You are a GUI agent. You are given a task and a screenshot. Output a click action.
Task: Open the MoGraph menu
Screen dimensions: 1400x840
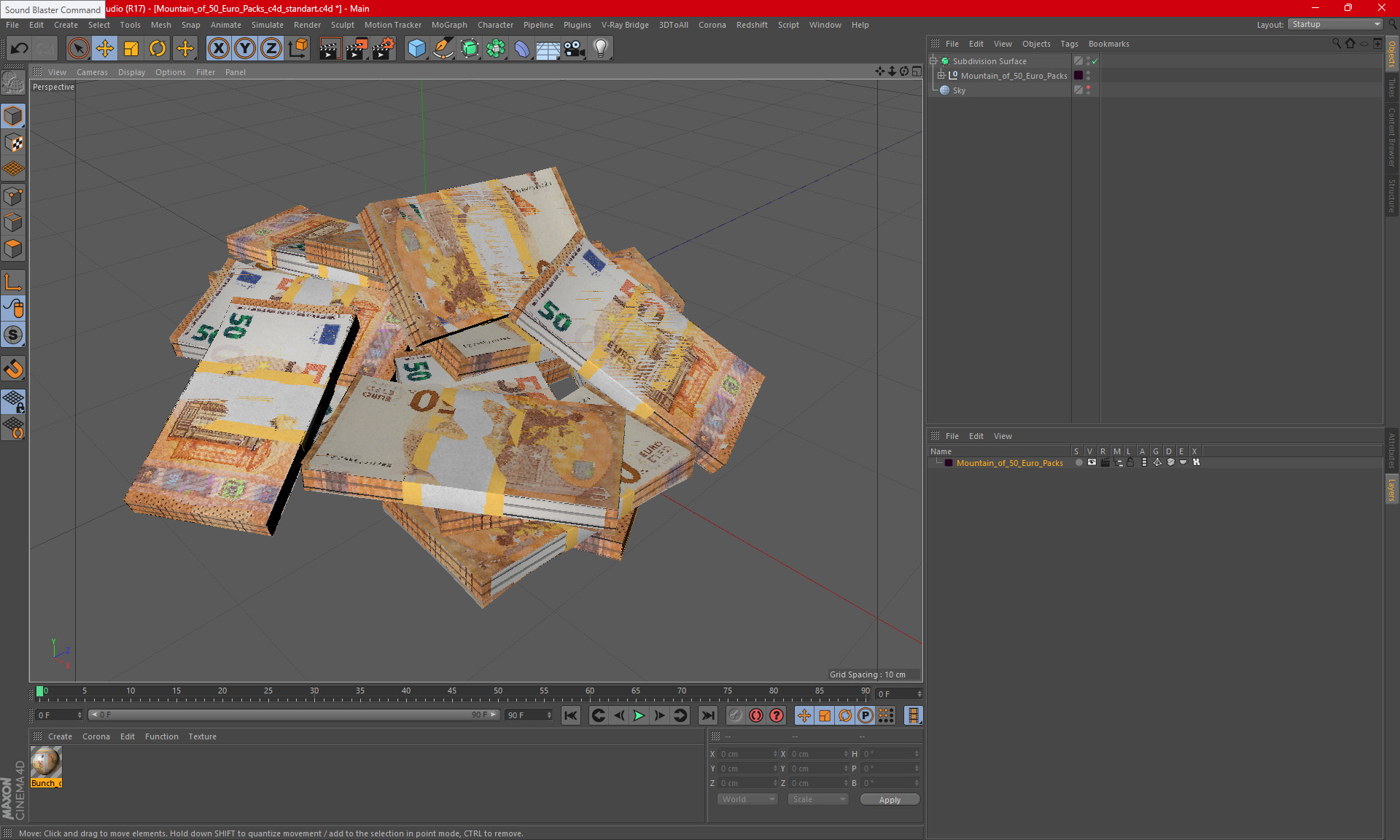pos(449,25)
